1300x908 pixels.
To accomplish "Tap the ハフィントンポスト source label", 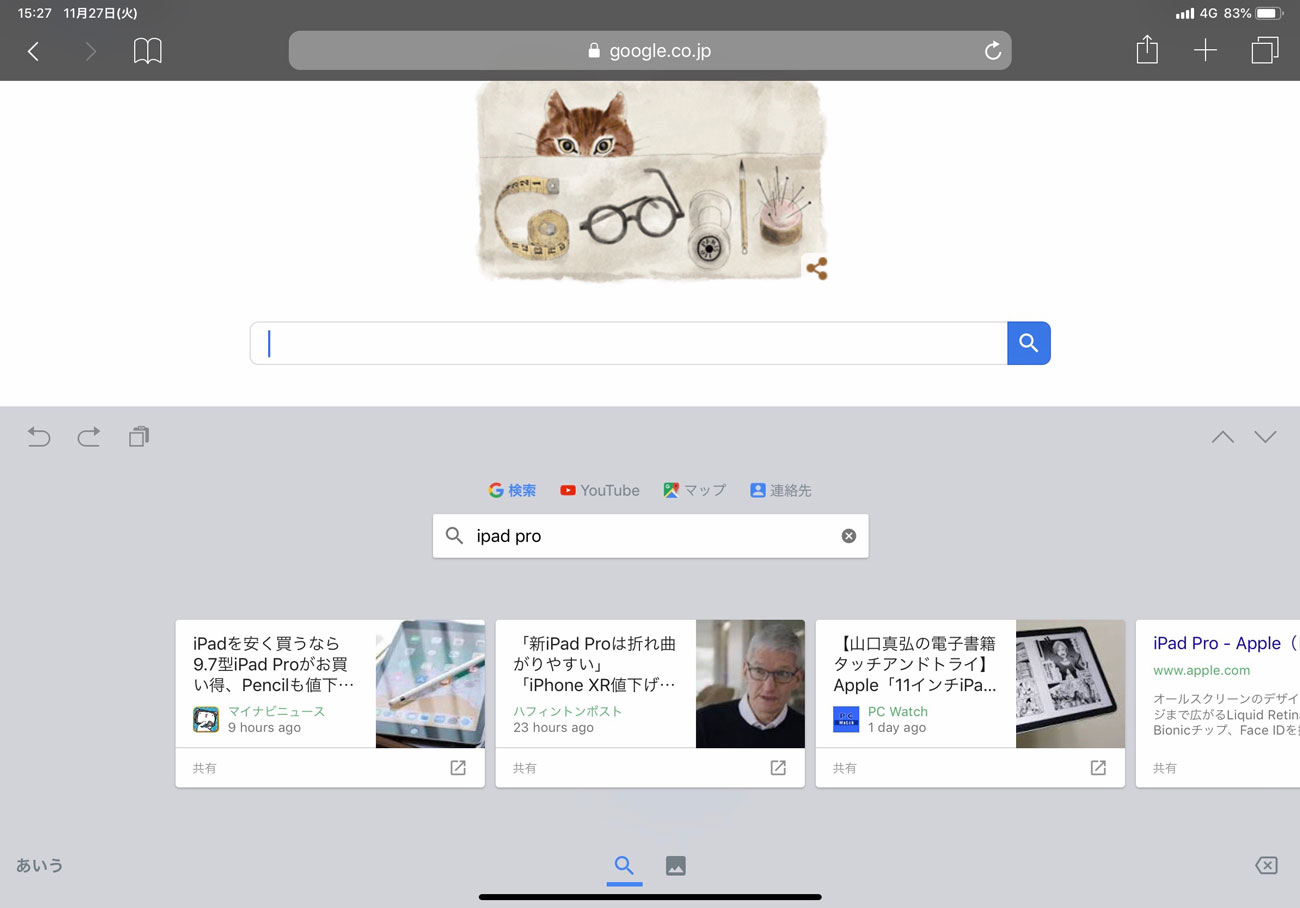I will [x=567, y=711].
